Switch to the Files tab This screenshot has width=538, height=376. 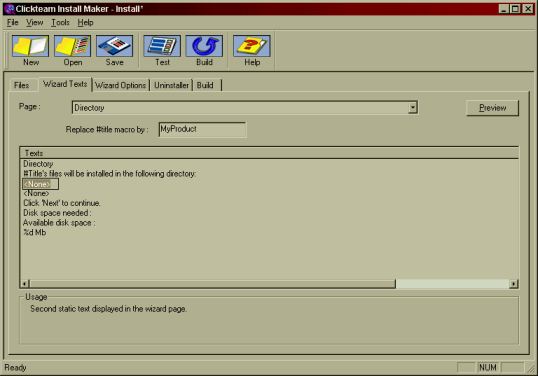click(21, 85)
